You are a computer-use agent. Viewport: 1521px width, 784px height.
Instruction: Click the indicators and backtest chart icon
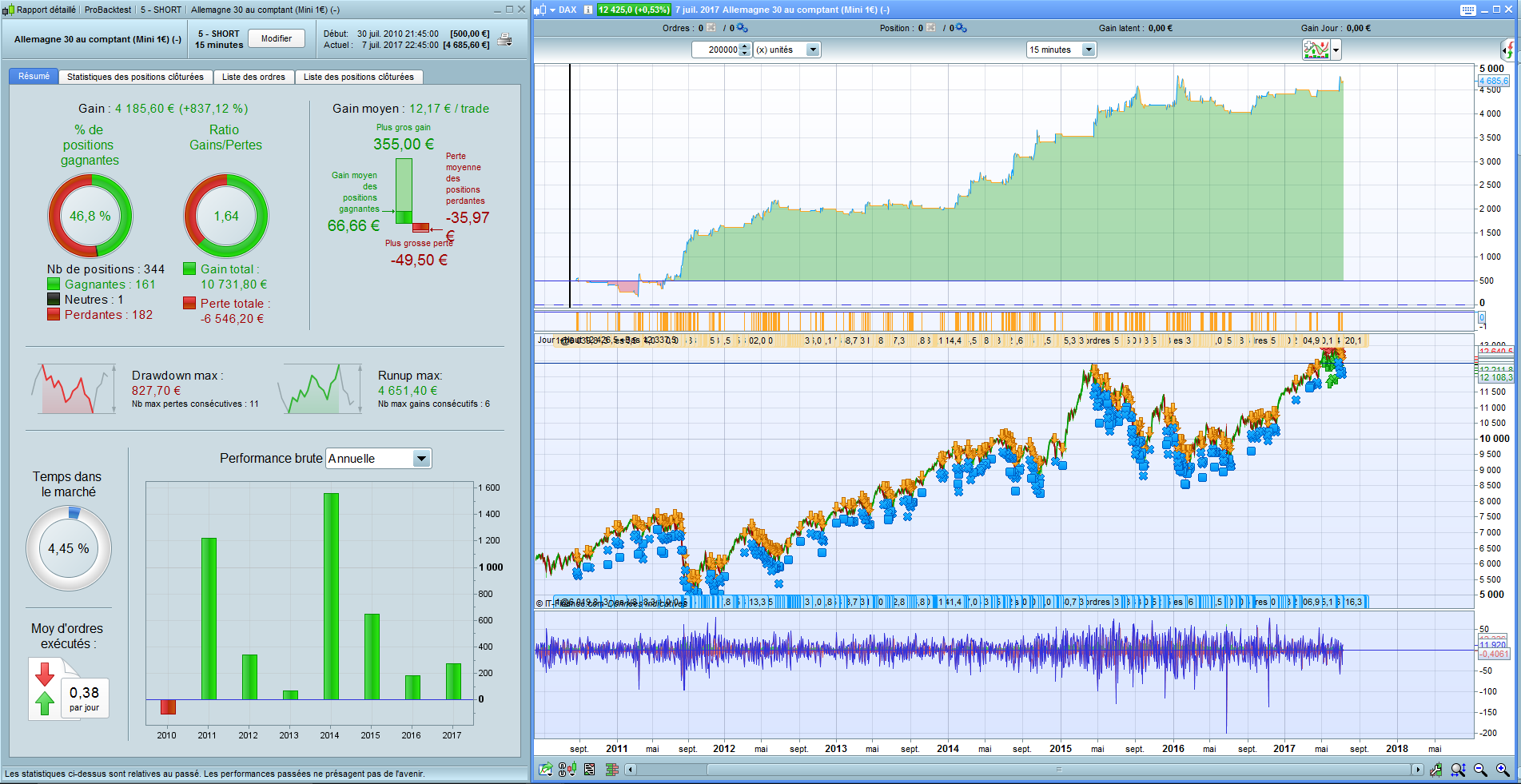(x=1316, y=50)
